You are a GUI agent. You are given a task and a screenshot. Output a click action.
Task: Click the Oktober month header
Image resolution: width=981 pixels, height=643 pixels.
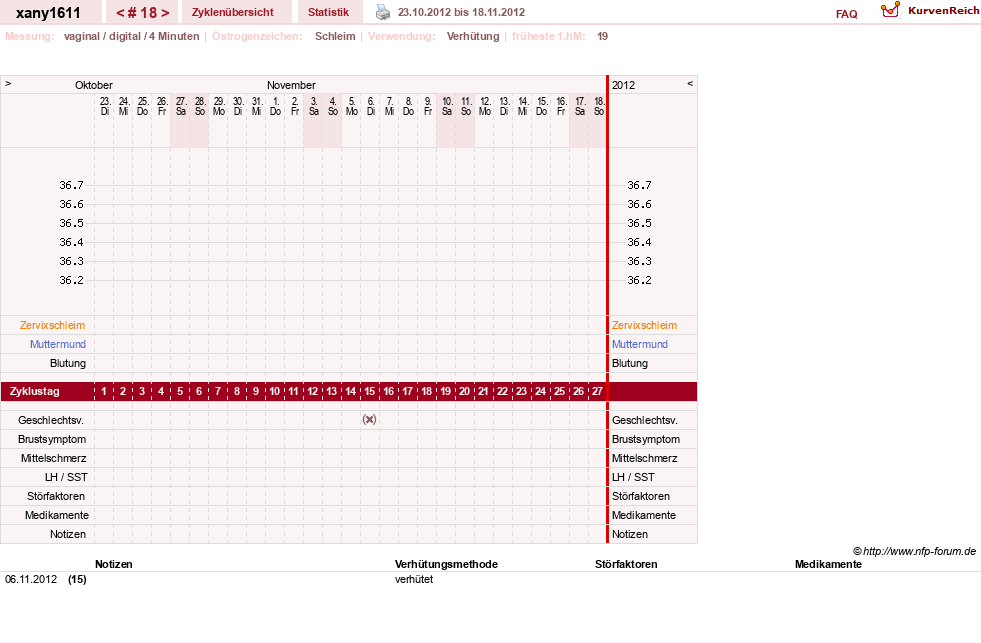(94, 85)
